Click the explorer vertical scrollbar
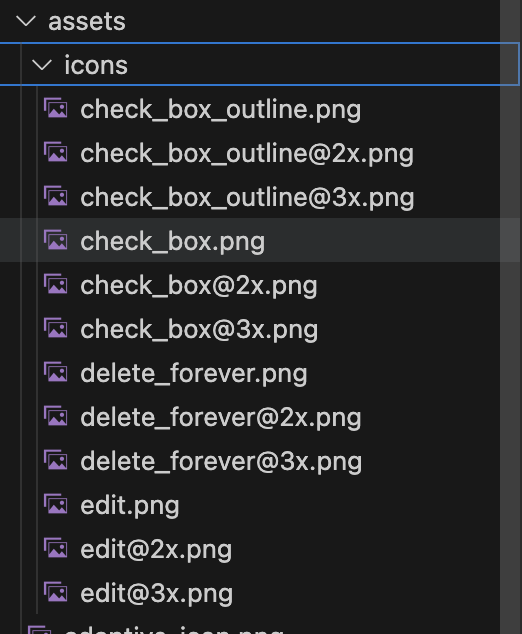 [510, 317]
